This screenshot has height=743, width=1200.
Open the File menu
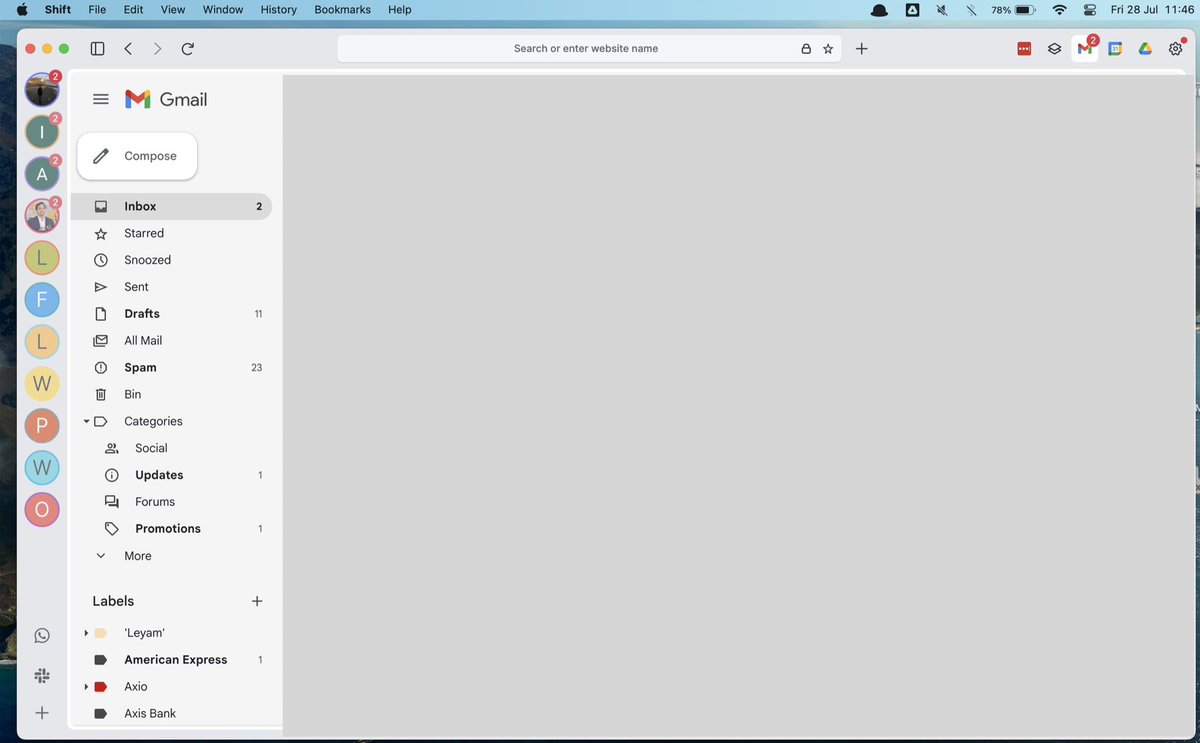97,9
